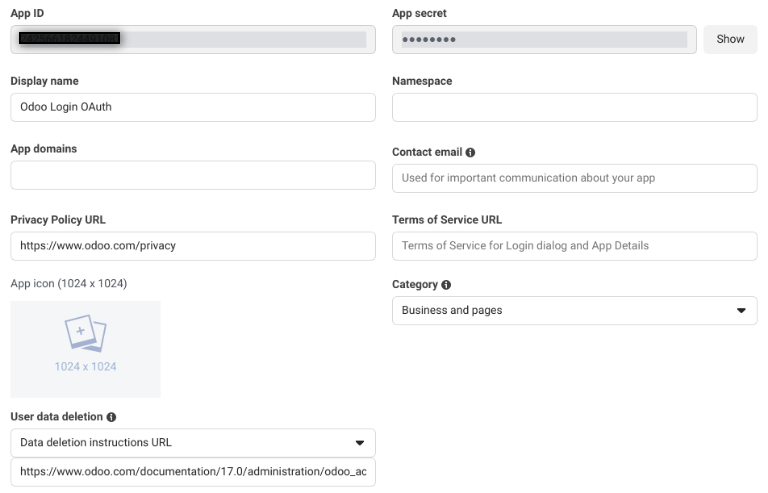The width and height of the screenshot is (768, 493).
Task: Expand the Business and pages category selector
Action: (x=574, y=311)
